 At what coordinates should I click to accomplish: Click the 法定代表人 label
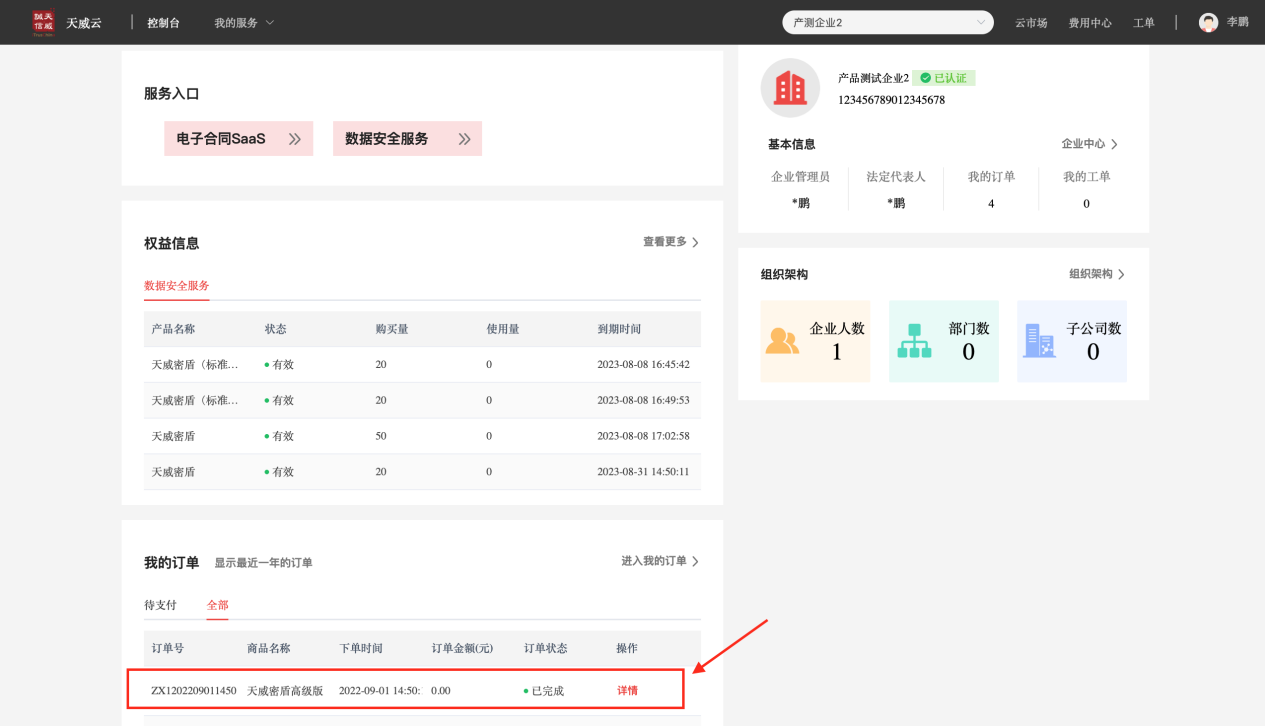(896, 177)
